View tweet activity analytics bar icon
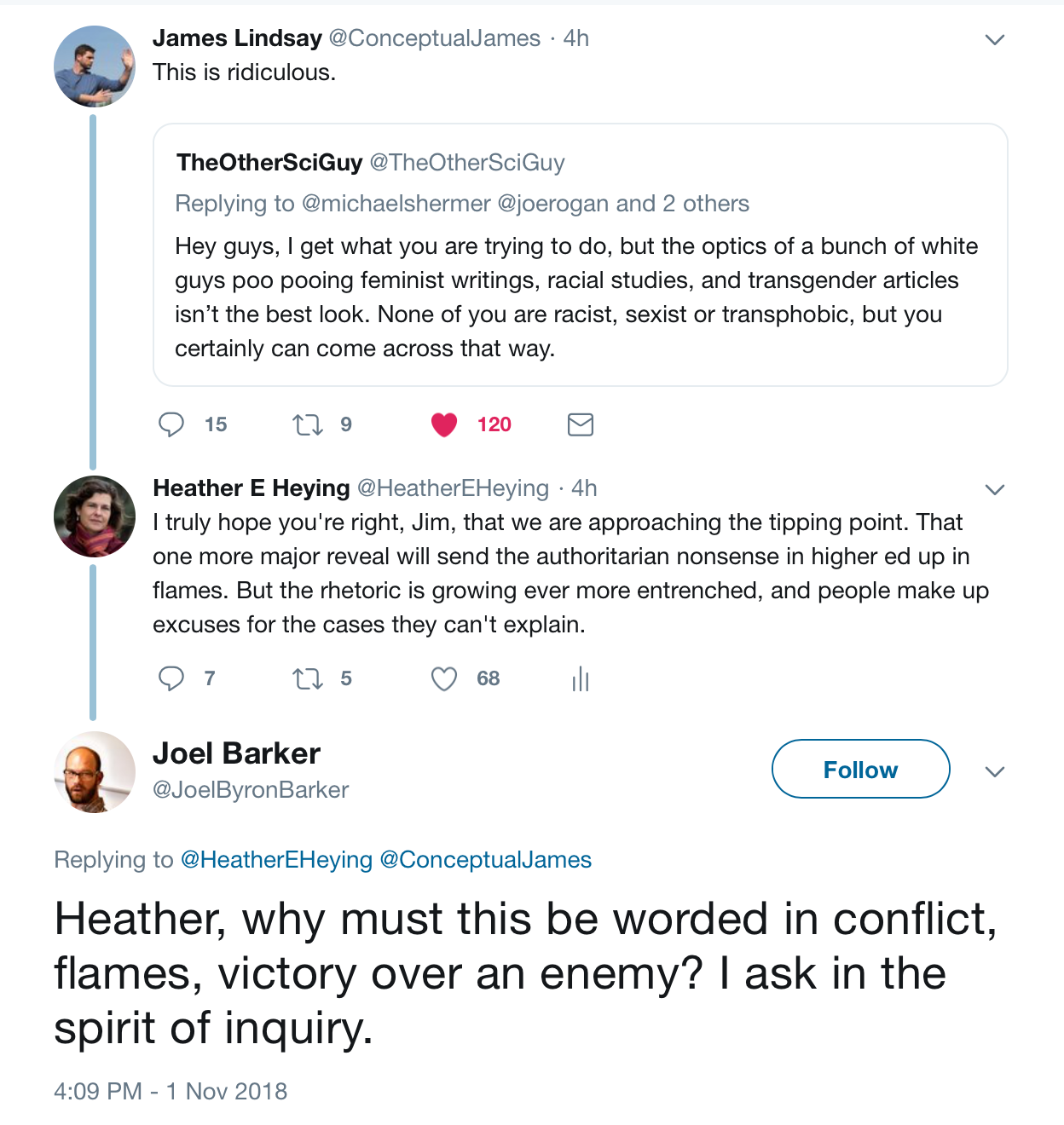 tap(581, 678)
